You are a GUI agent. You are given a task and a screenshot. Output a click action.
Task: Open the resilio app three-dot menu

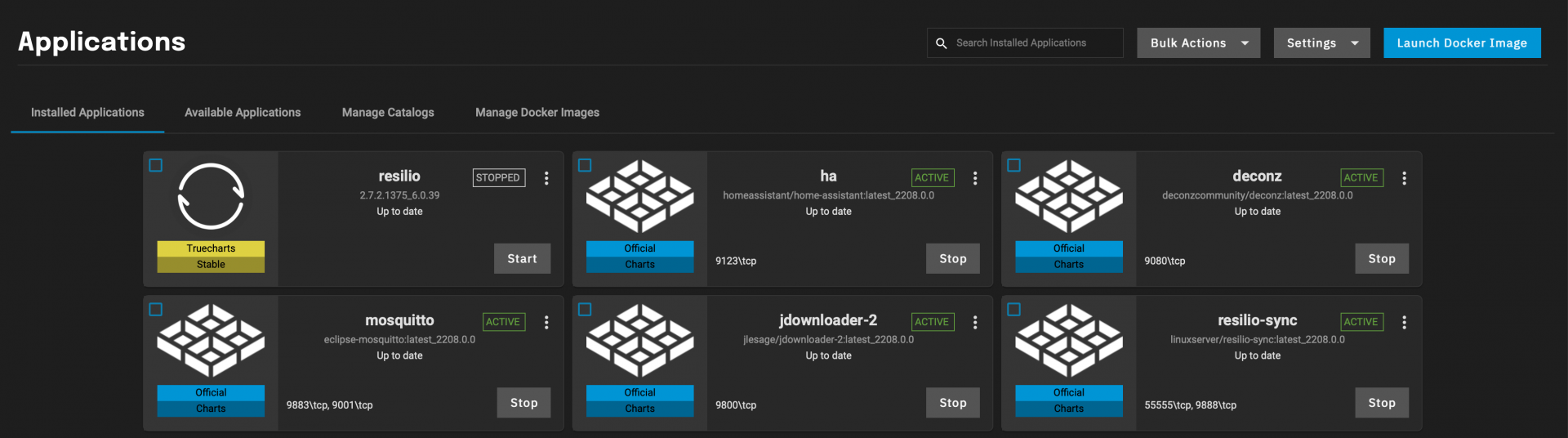click(546, 178)
